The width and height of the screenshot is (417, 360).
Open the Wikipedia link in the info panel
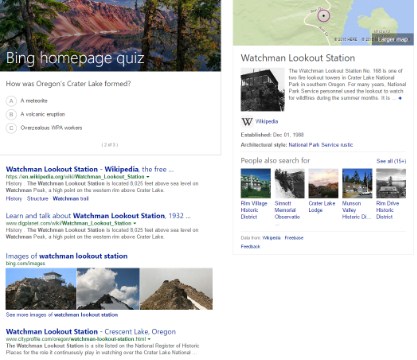[267, 121]
